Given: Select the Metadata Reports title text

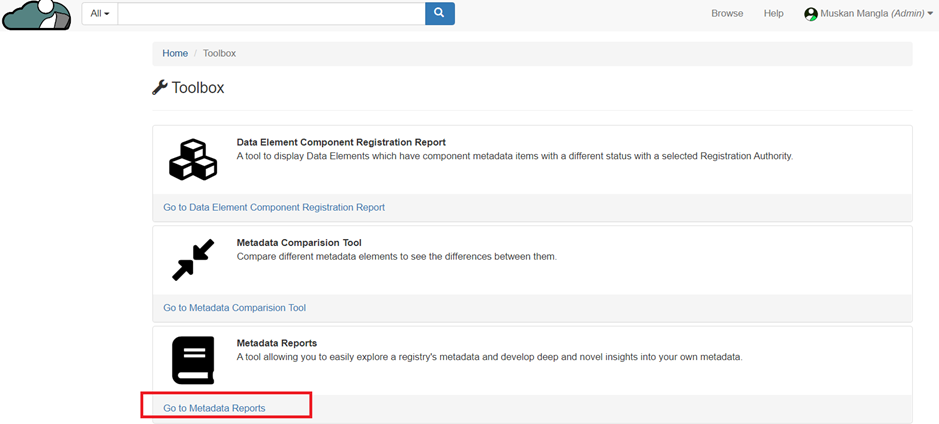Looking at the screenshot, I should click(276, 343).
